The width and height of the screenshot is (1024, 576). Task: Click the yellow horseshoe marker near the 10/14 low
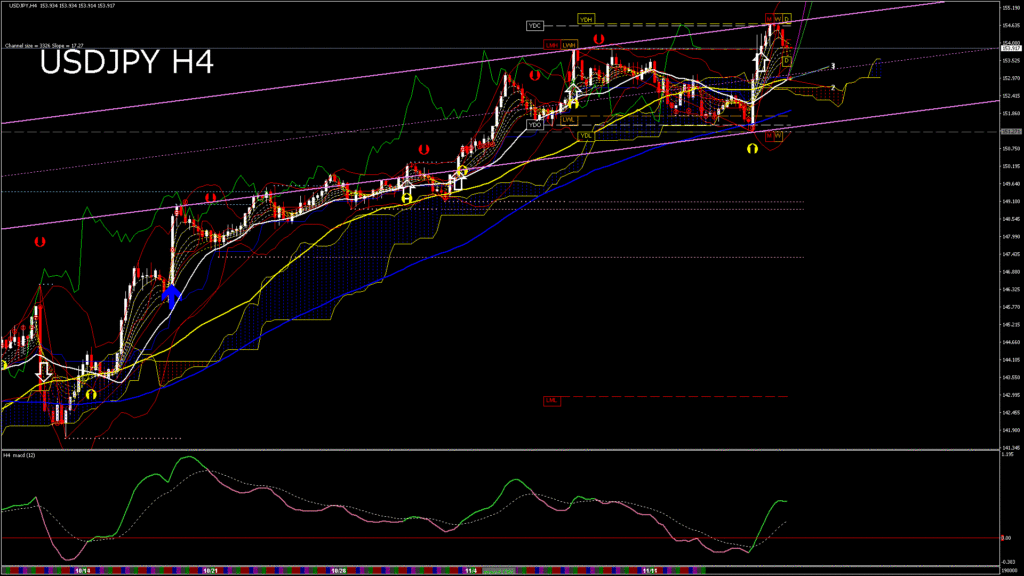[90, 394]
